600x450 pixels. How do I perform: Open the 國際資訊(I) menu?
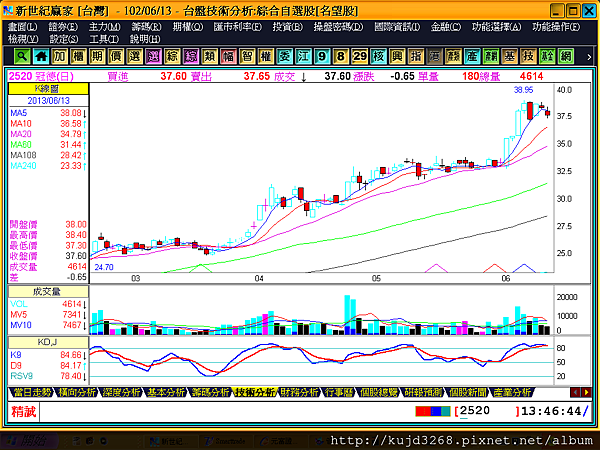pyautogui.click(x=397, y=27)
